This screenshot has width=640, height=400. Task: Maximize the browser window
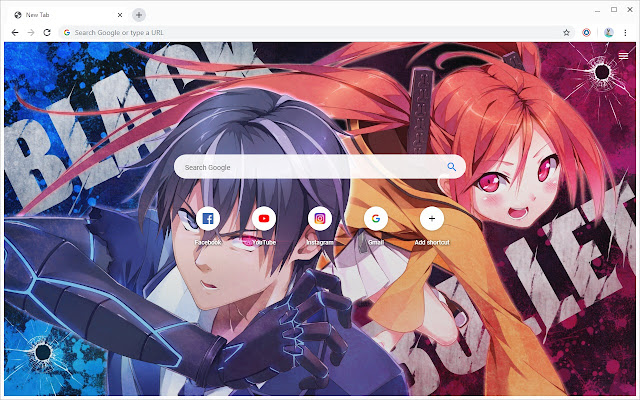[614, 9]
